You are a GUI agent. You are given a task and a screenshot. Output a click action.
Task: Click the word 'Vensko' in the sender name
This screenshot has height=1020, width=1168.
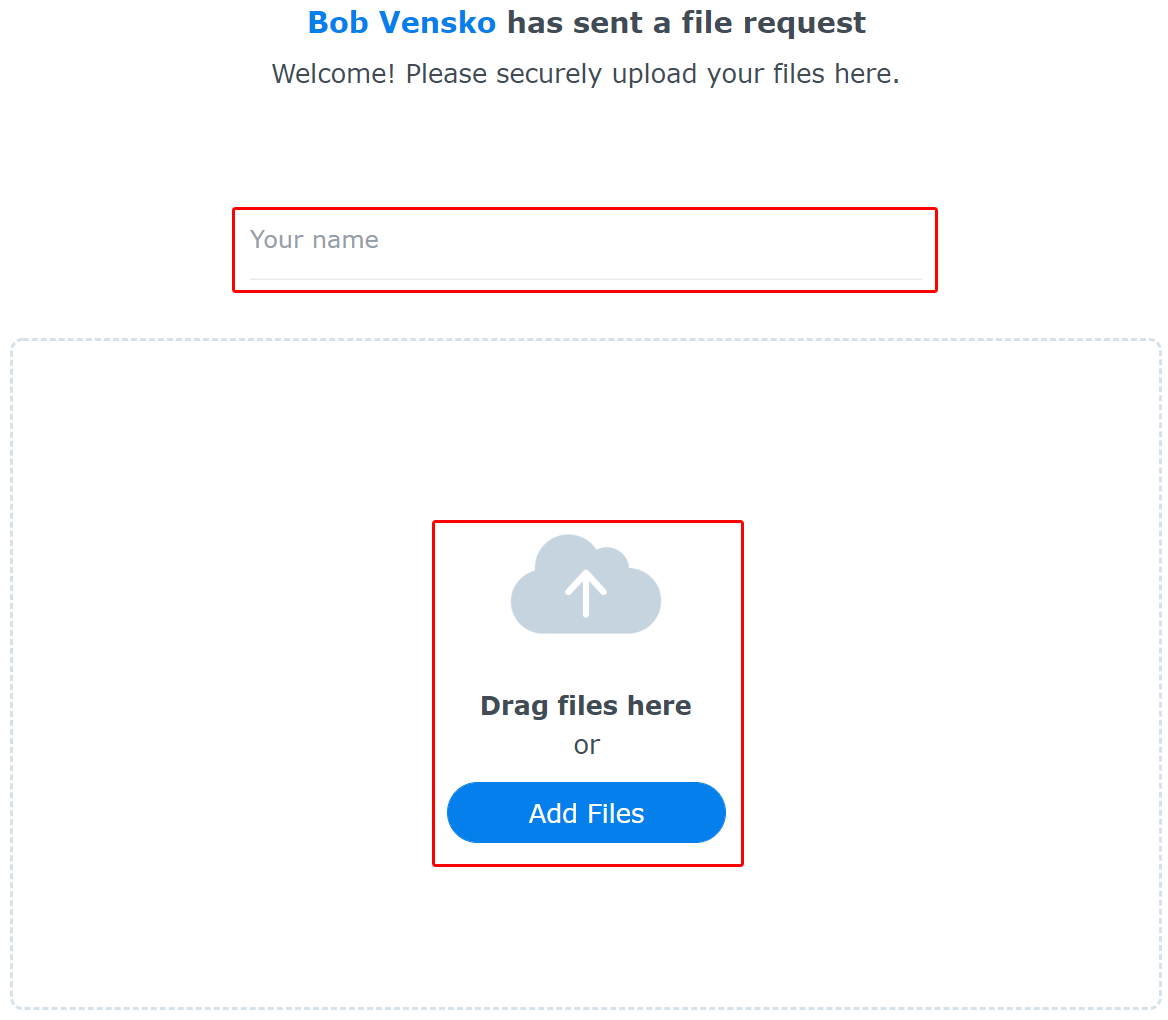pos(437,22)
